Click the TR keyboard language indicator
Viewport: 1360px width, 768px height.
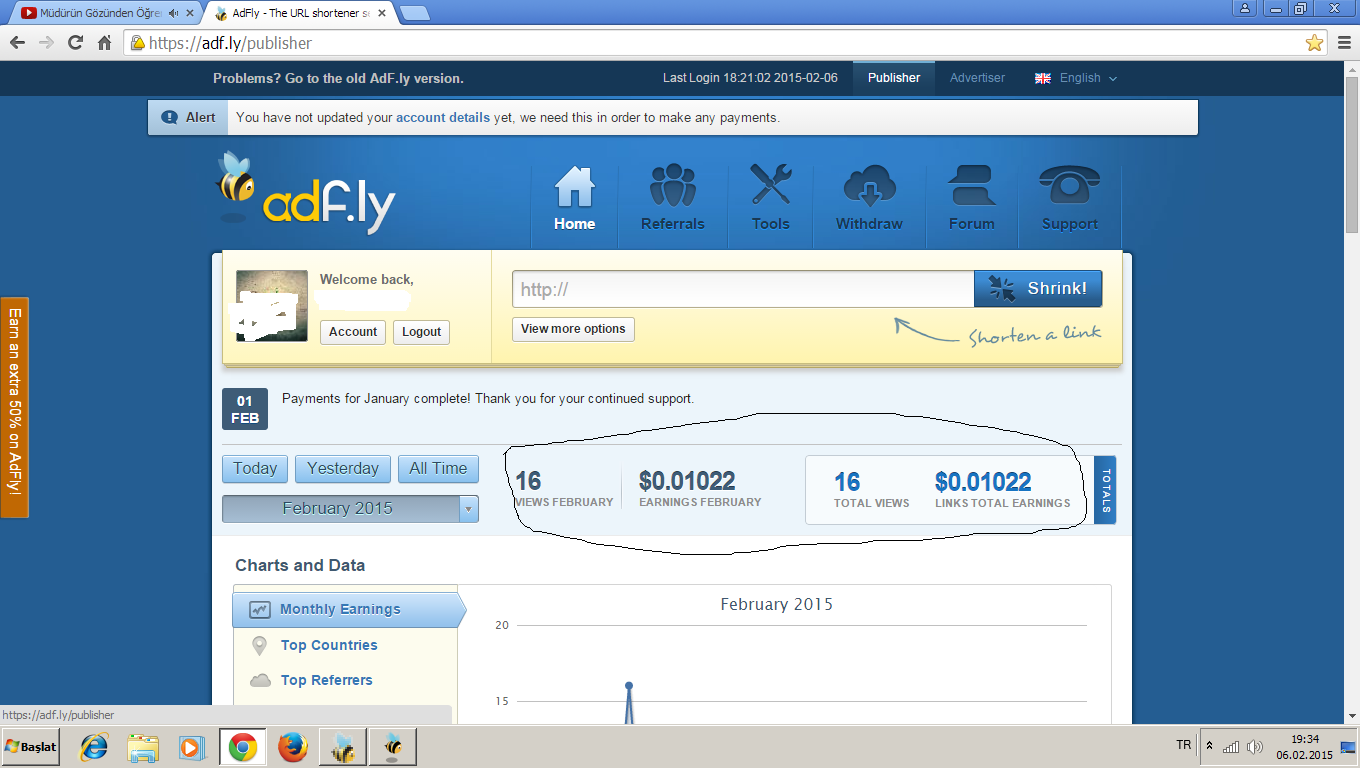[x=1184, y=746]
